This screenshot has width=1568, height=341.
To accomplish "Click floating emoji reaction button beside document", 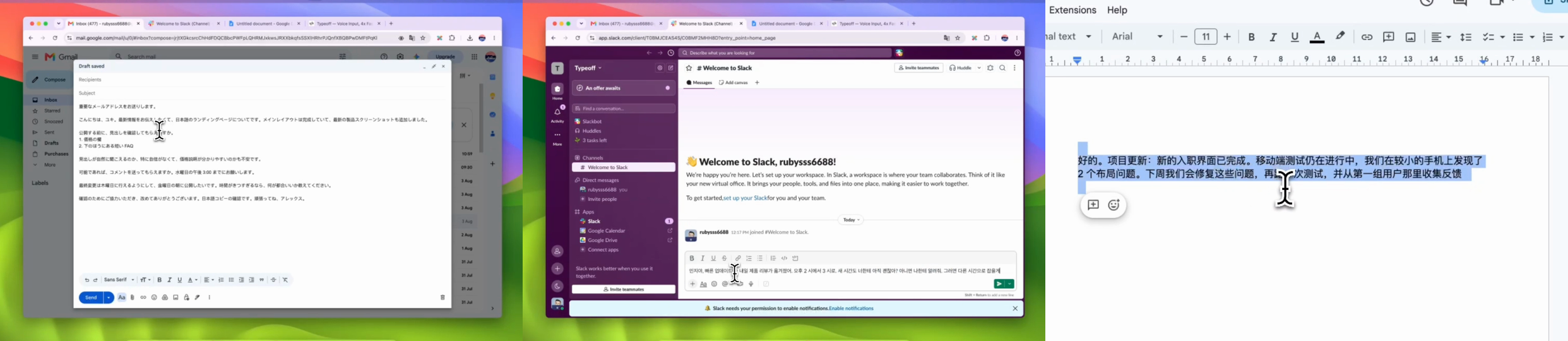I will tap(1114, 205).
